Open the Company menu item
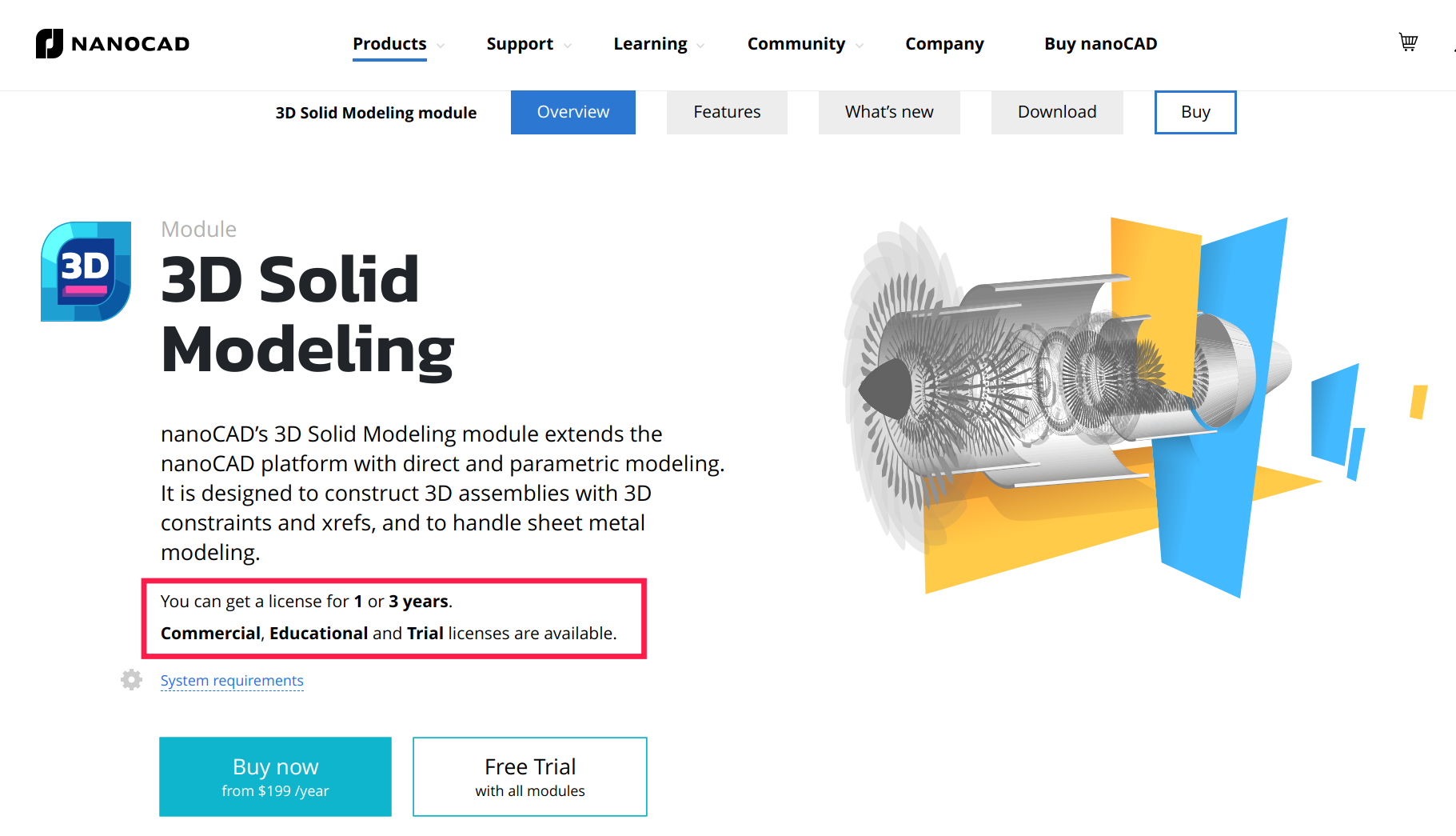Viewport: 1456px width, 836px height. coord(944,44)
